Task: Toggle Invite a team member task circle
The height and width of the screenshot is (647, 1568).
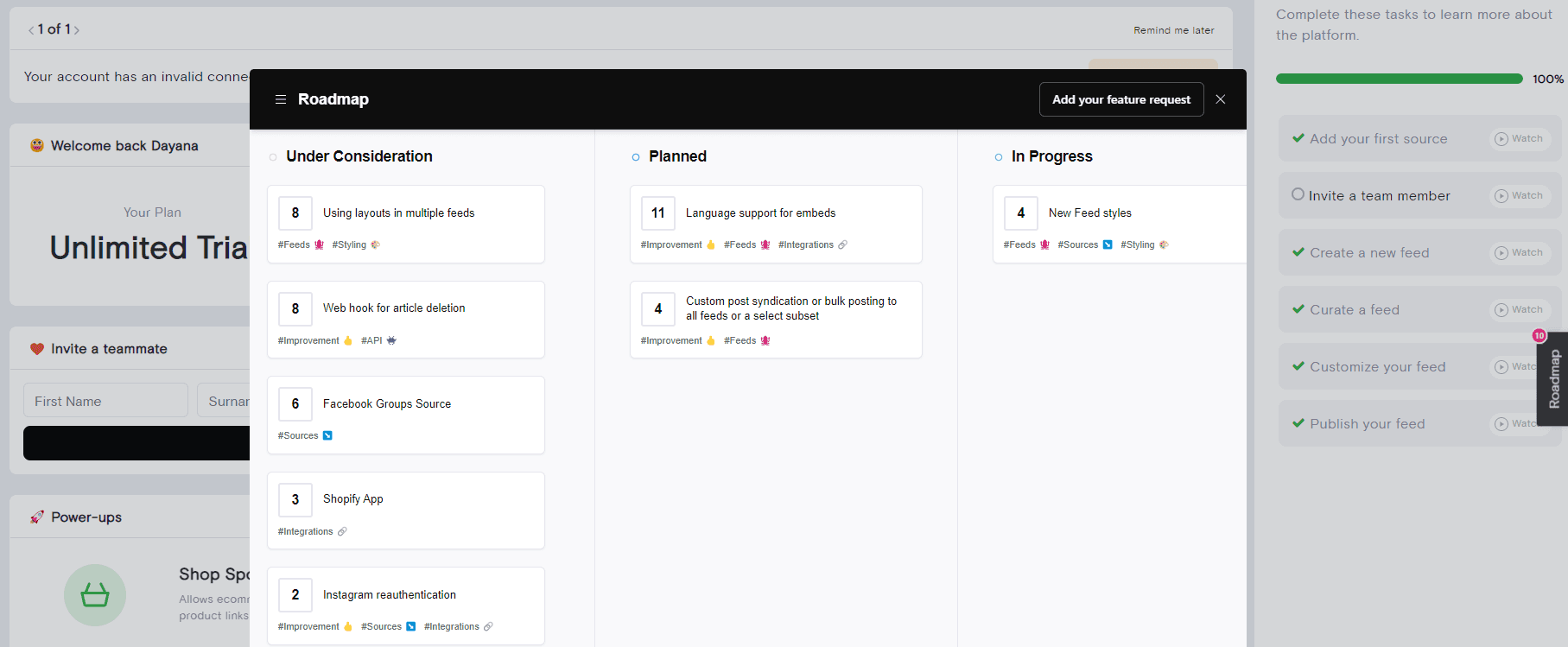Action: (x=1298, y=194)
